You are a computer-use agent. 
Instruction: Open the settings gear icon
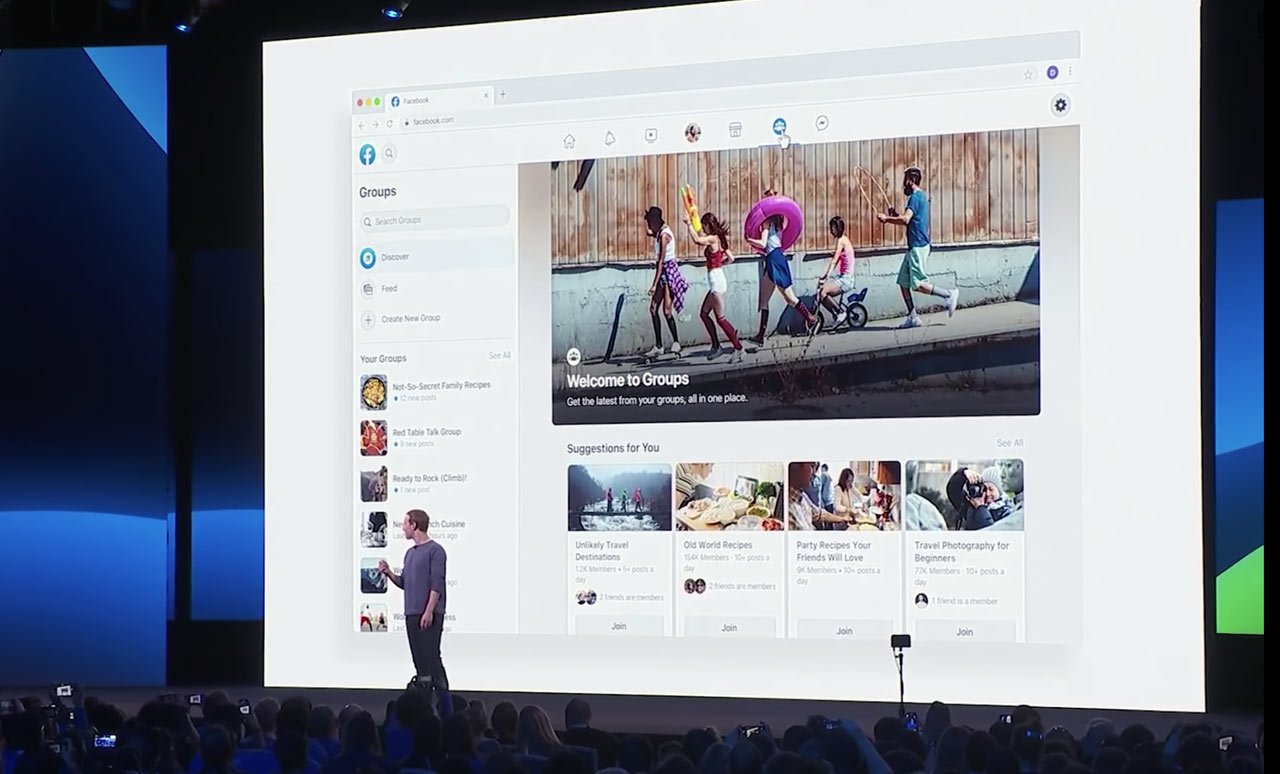[x=1061, y=104]
